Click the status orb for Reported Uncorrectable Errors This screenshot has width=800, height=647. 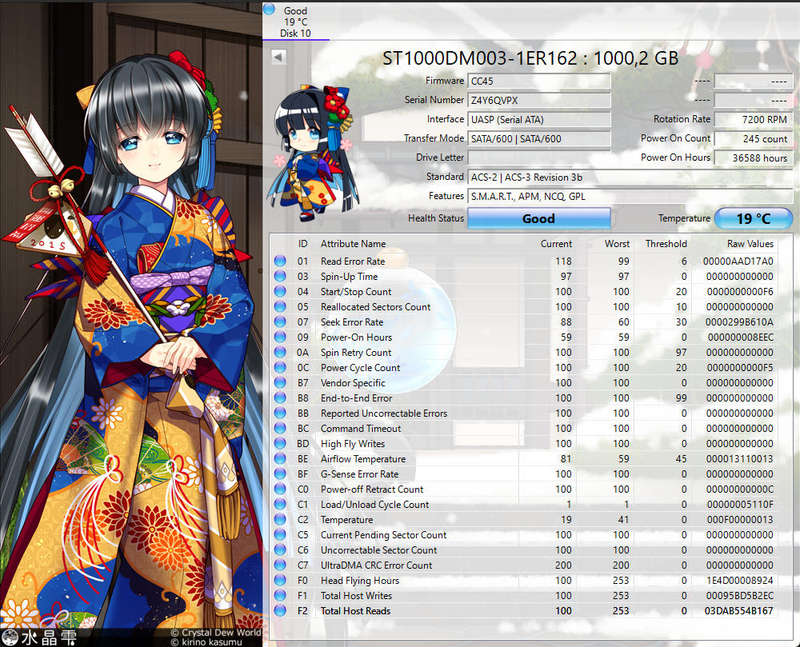(280, 413)
